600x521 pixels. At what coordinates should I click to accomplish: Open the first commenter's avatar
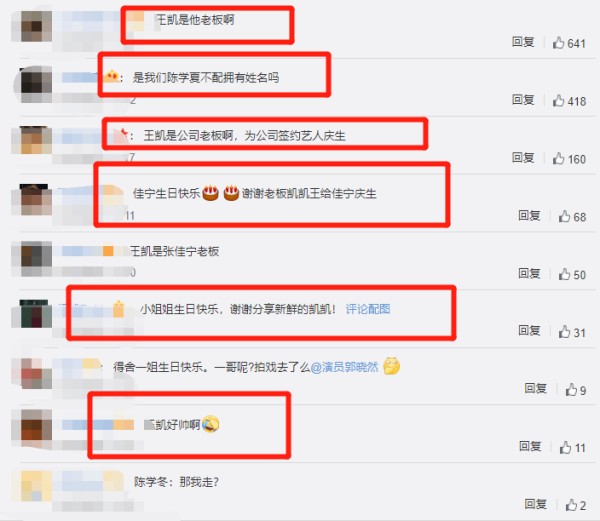(x=31, y=26)
